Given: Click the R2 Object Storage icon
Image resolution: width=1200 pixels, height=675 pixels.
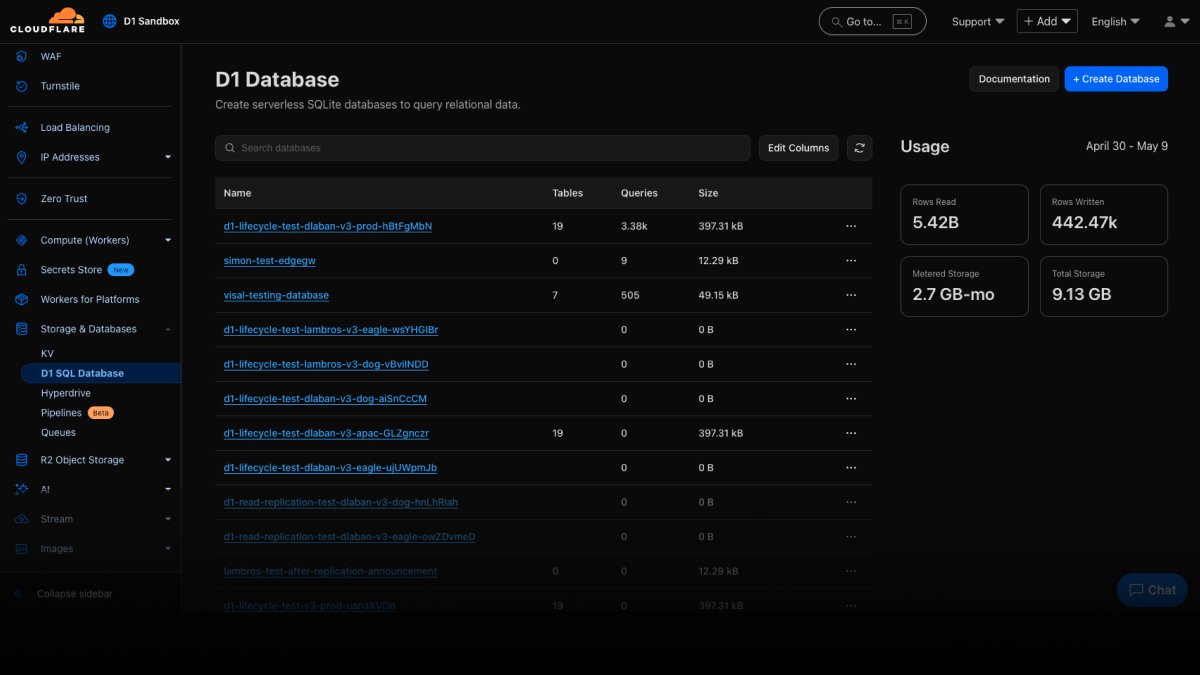Looking at the screenshot, I should pos(21,460).
